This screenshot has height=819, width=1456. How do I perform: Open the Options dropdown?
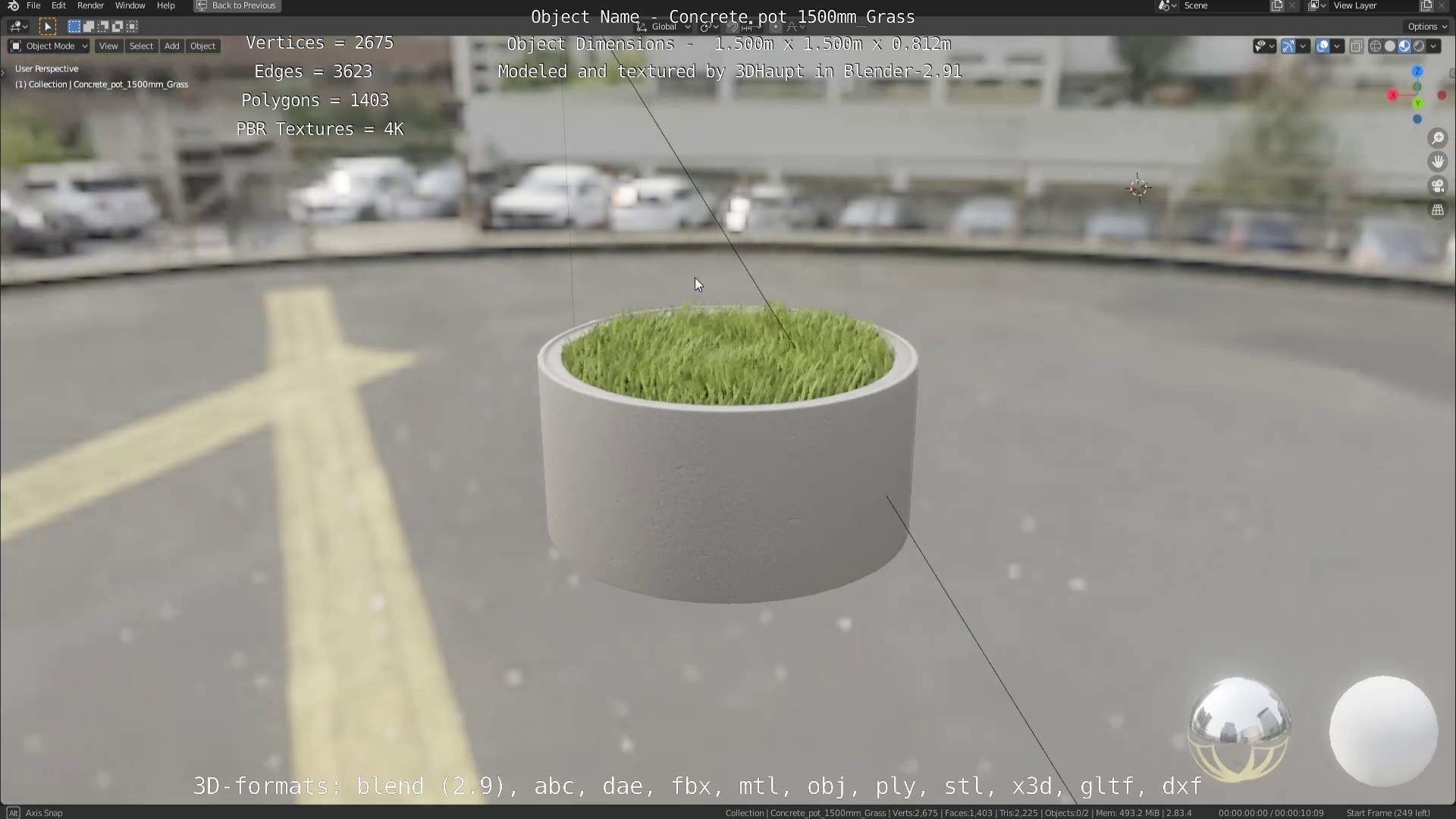point(1426,27)
